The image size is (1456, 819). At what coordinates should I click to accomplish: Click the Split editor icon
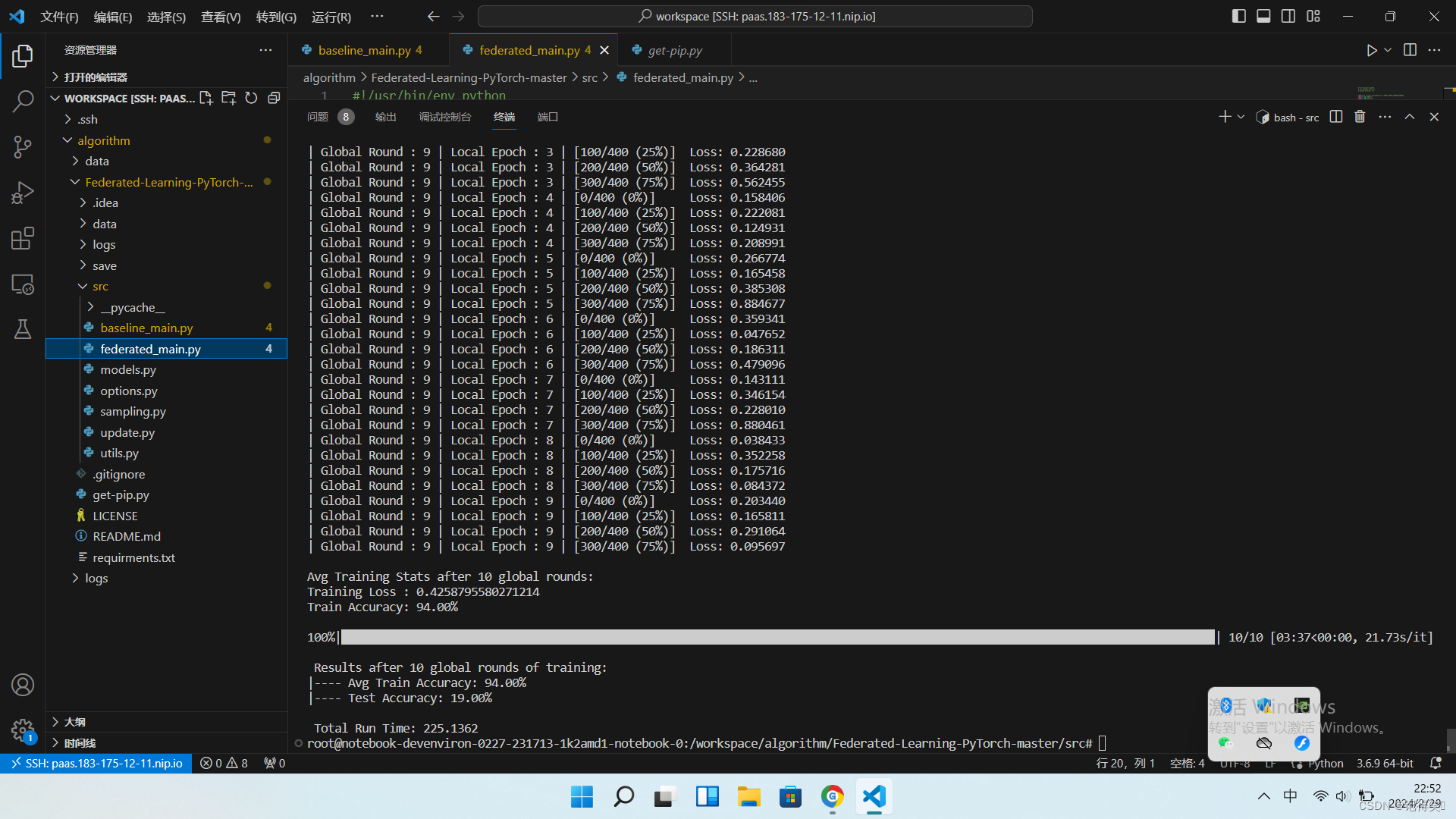pyautogui.click(x=1410, y=49)
